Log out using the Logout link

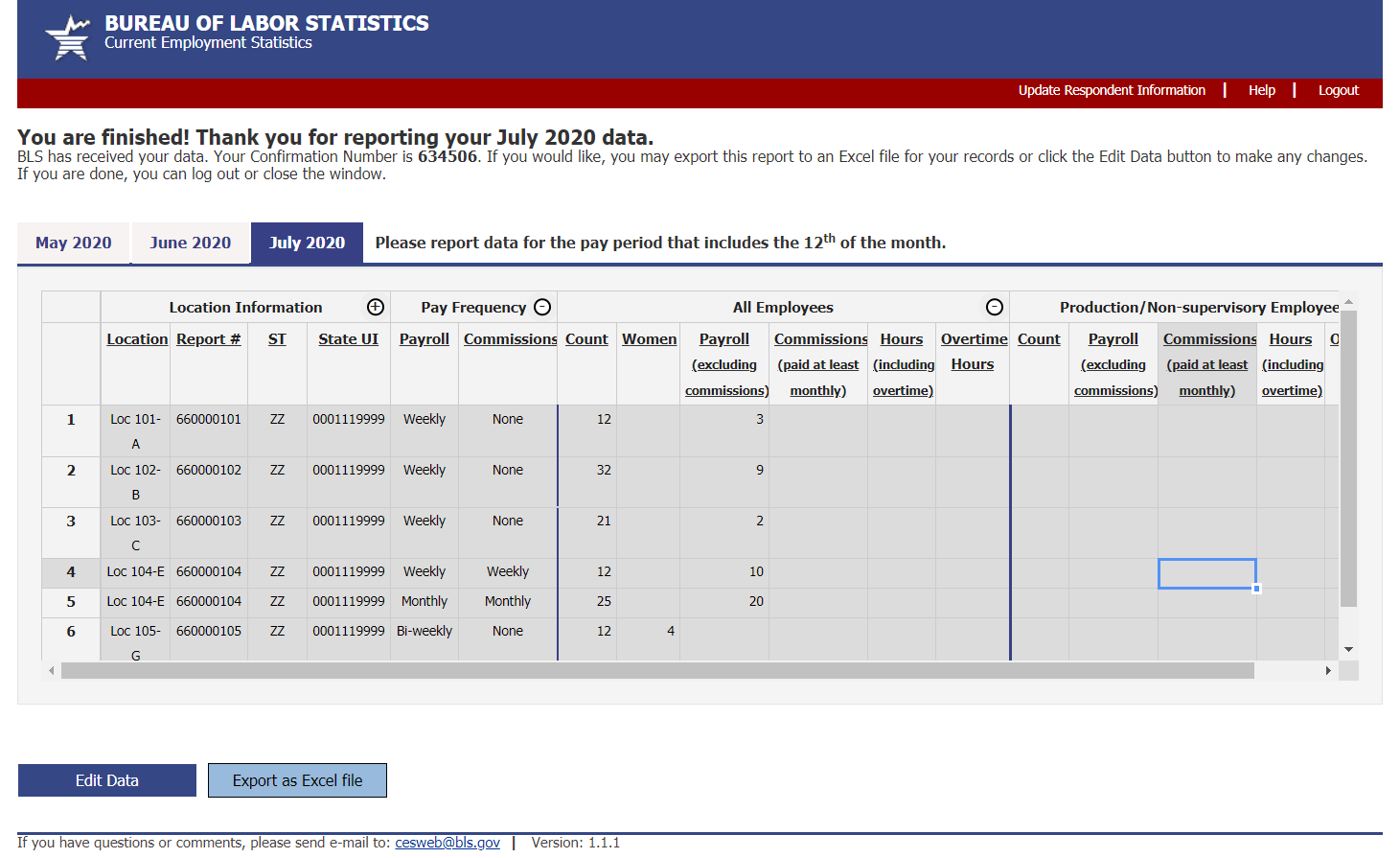pos(1338,90)
